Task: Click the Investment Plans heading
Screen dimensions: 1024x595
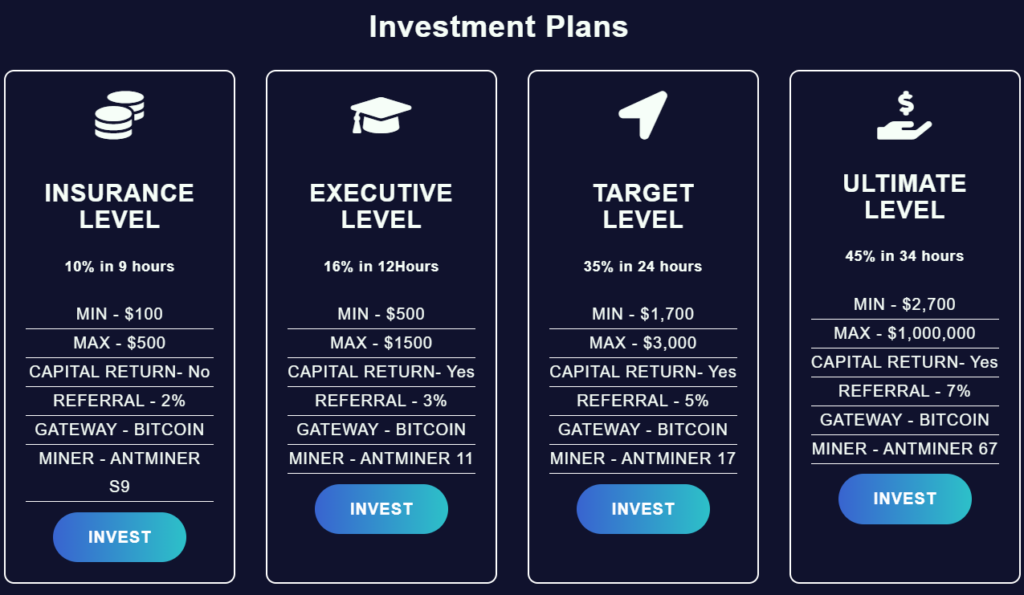Action: pos(498,26)
